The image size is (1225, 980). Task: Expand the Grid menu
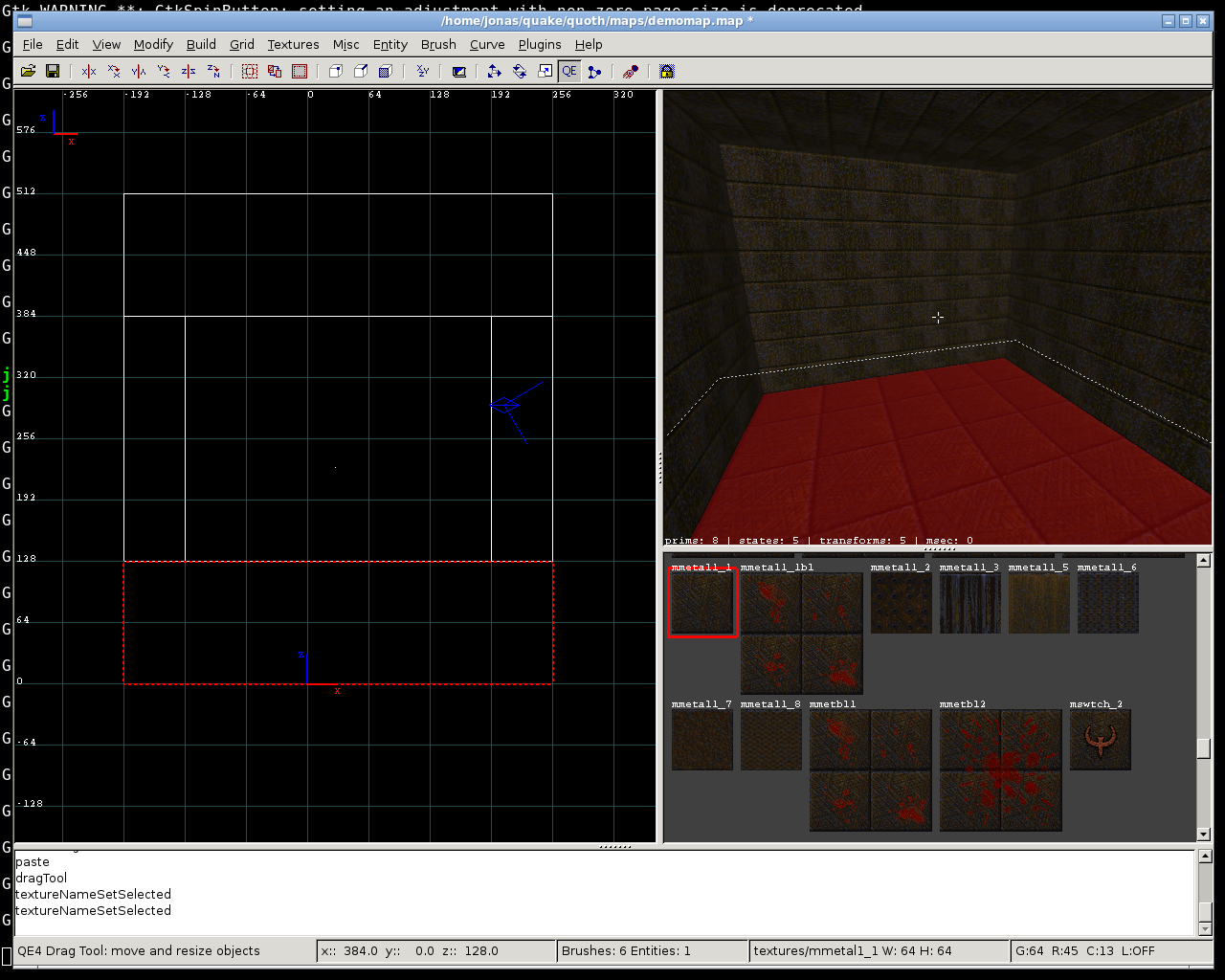[x=241, y=44]
